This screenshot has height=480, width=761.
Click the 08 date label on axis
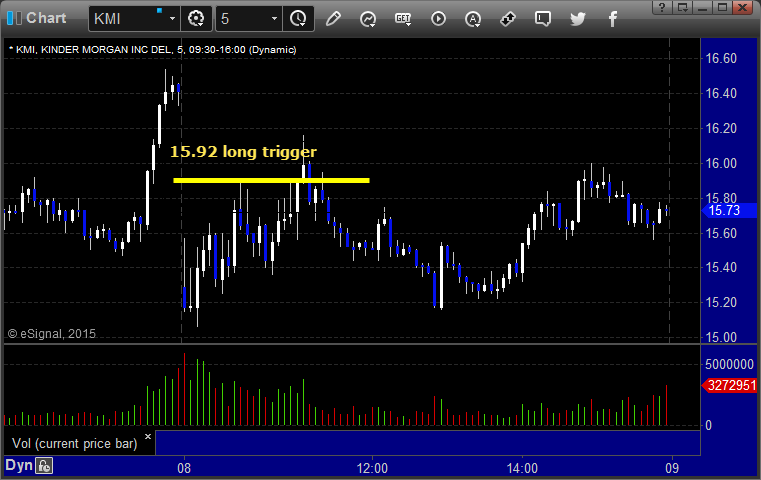(x=184, y=468)
